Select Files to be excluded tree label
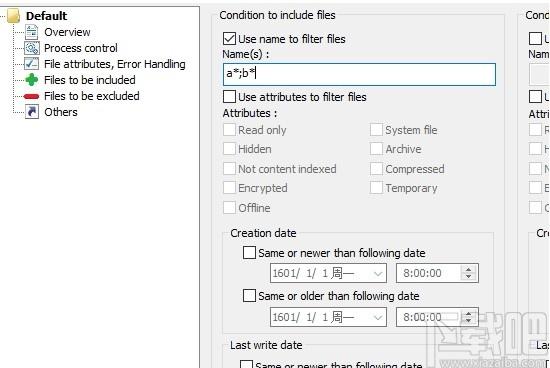This screenshot has width=550, height=368. pyautogui.click(x=92, y=96)
